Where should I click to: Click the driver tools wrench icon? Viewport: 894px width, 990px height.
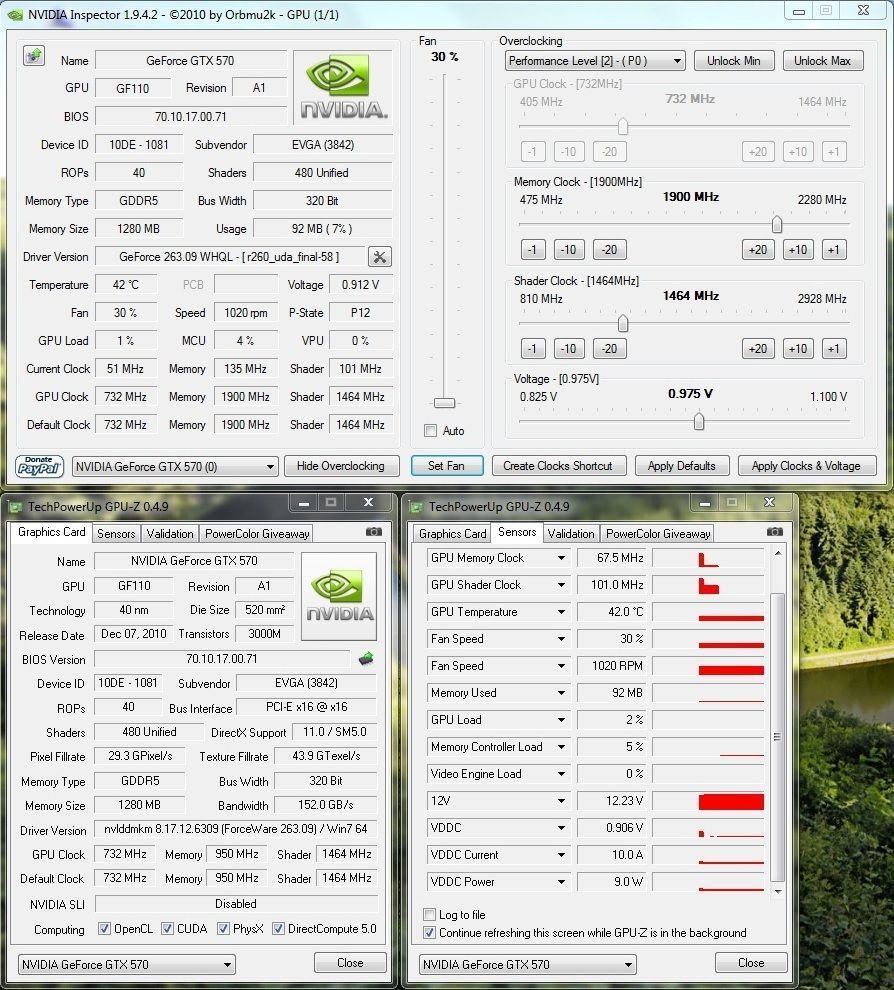coord(379,257)
